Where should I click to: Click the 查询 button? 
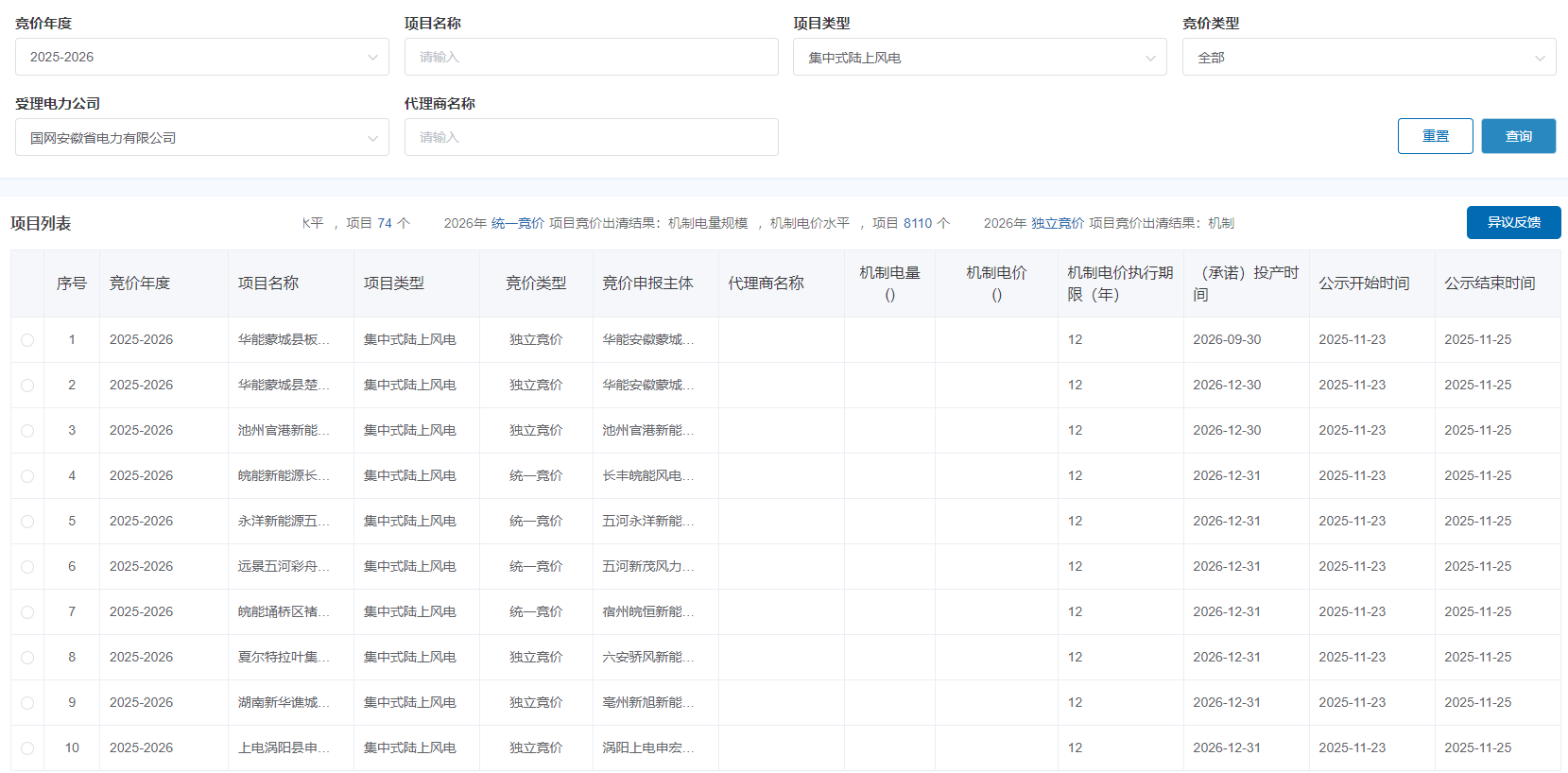1518,136
